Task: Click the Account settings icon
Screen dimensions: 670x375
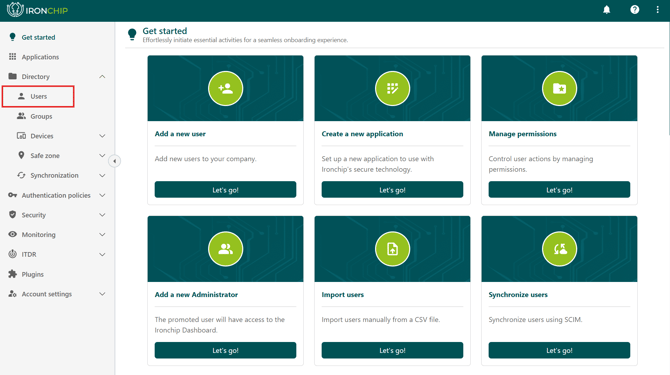Action: click(x=12, y=294)
